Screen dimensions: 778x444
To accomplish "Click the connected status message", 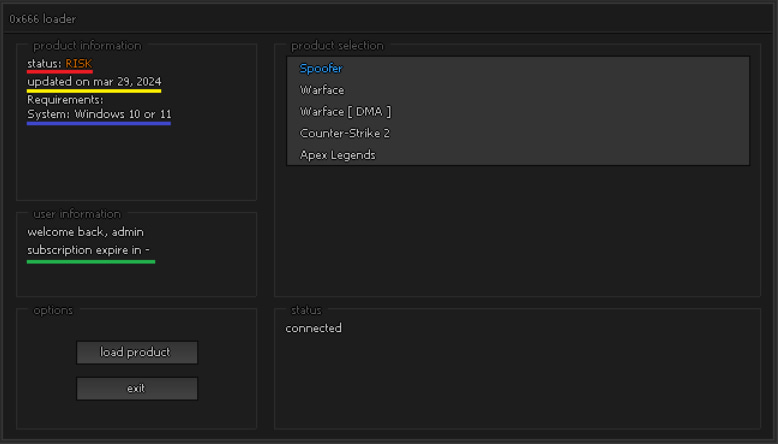I will coord(313,328).
